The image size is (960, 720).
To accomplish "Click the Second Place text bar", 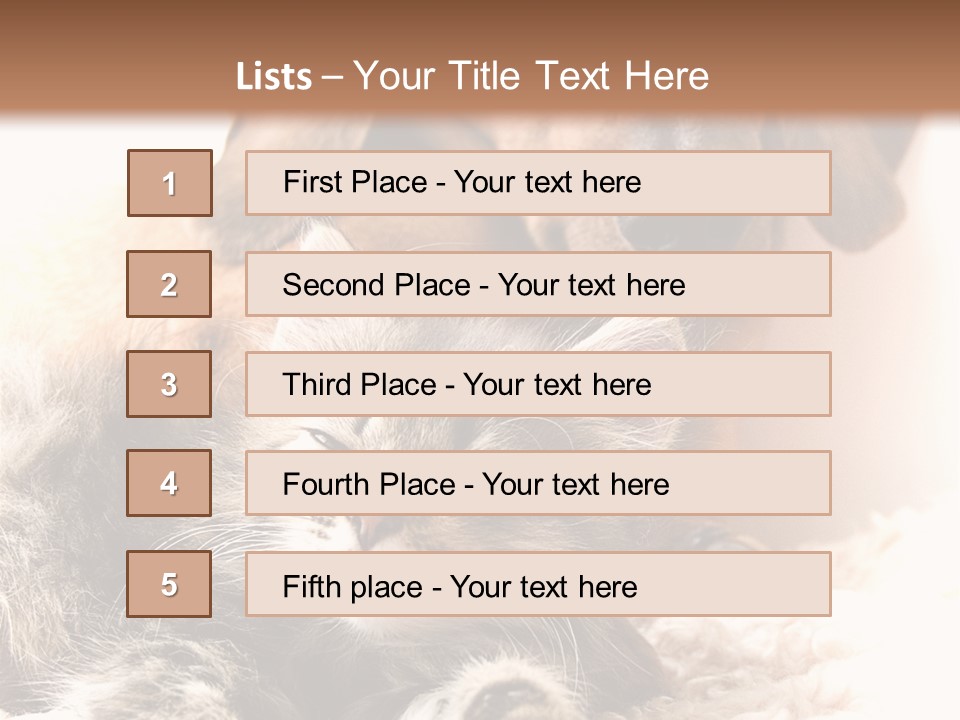I will tap(538, 284).
